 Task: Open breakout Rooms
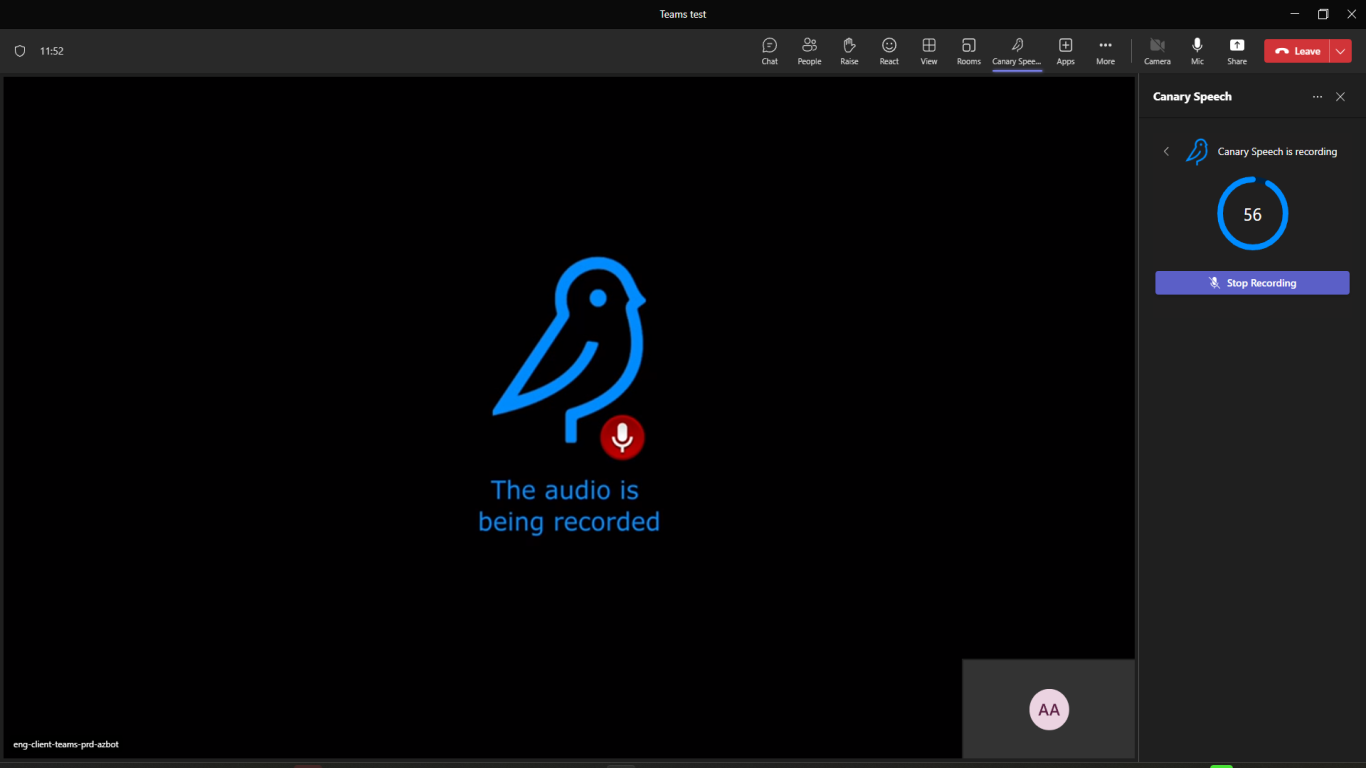tap(969, 51)
